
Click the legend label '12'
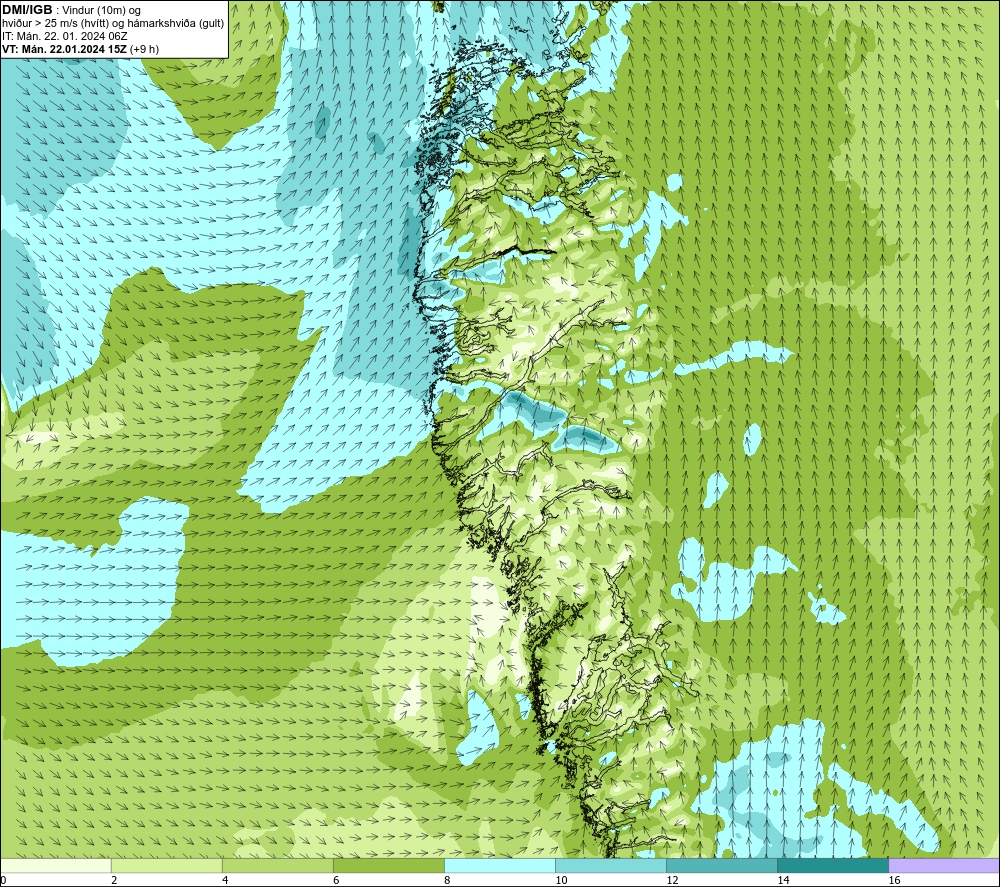click(672, 881)
